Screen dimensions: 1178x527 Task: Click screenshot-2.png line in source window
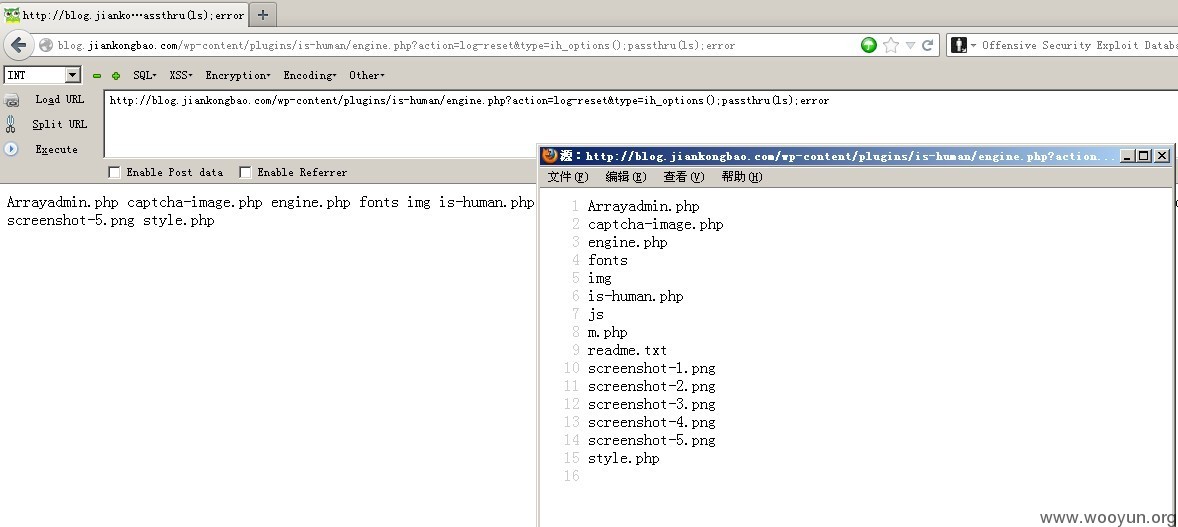point(651,386)
